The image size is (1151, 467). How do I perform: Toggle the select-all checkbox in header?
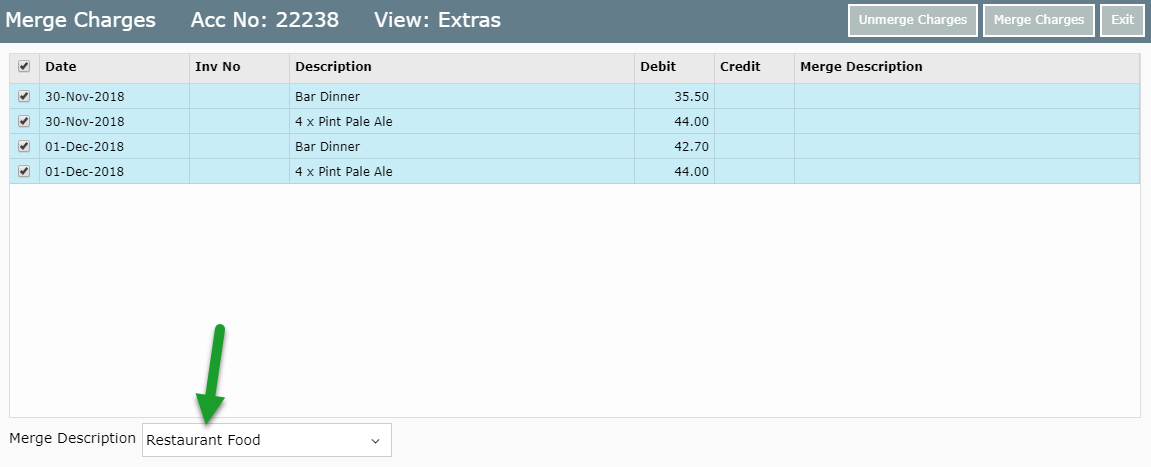24,67
